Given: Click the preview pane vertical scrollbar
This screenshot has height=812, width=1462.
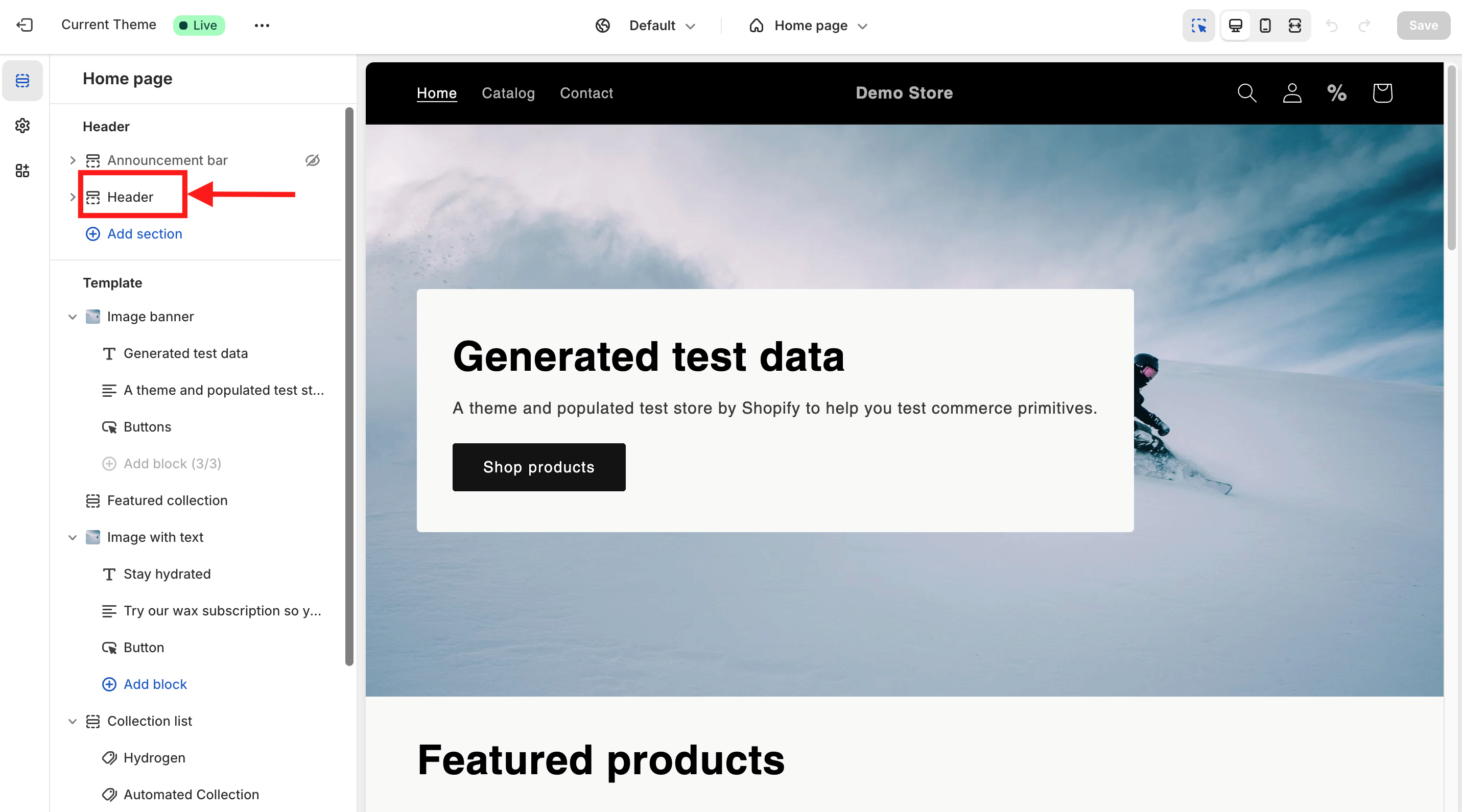Looking at the screenshot, I should coord(1451,158).
